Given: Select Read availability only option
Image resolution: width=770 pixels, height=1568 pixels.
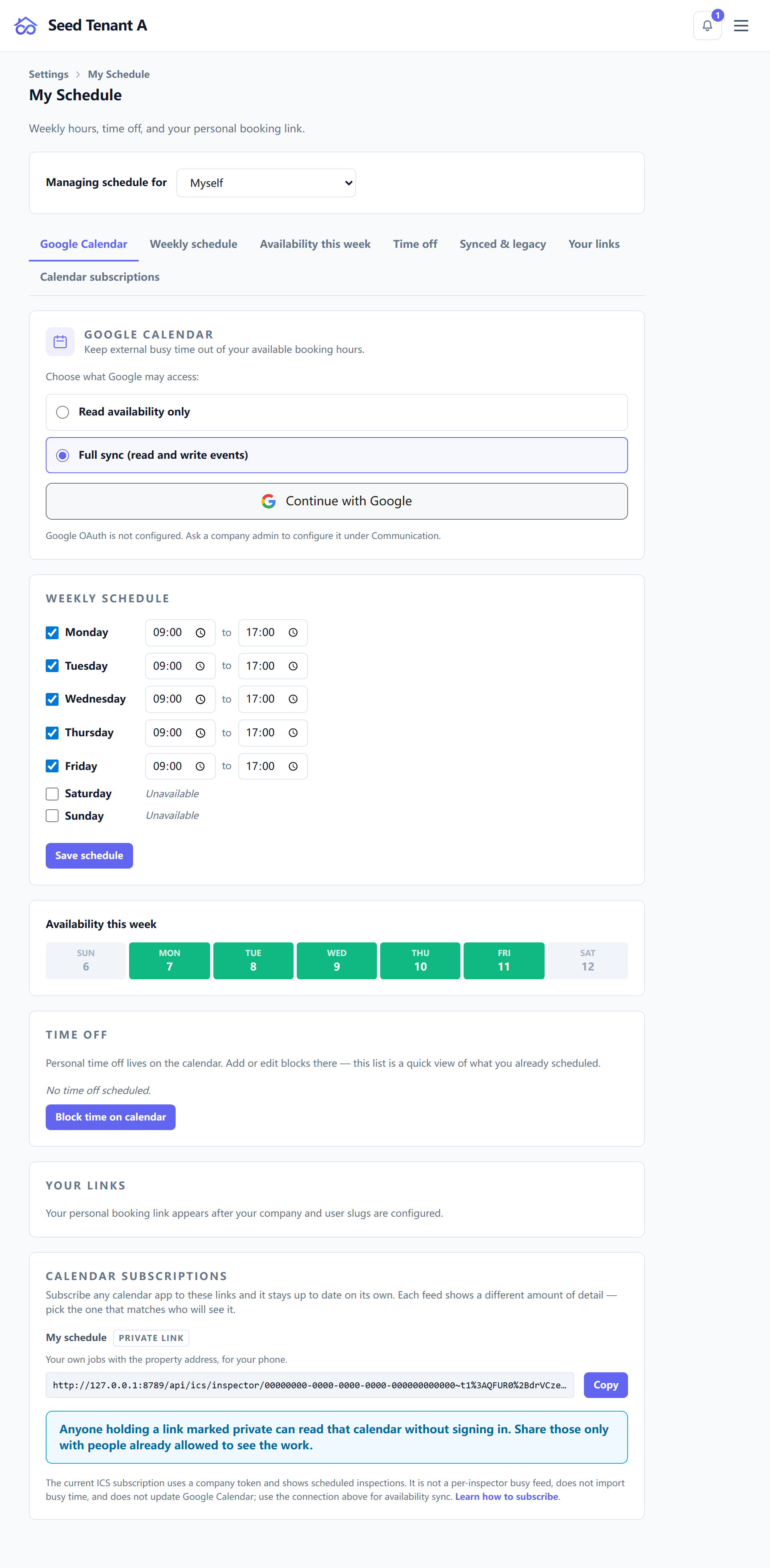Looking at the screenshot, I should coord(336,412).
